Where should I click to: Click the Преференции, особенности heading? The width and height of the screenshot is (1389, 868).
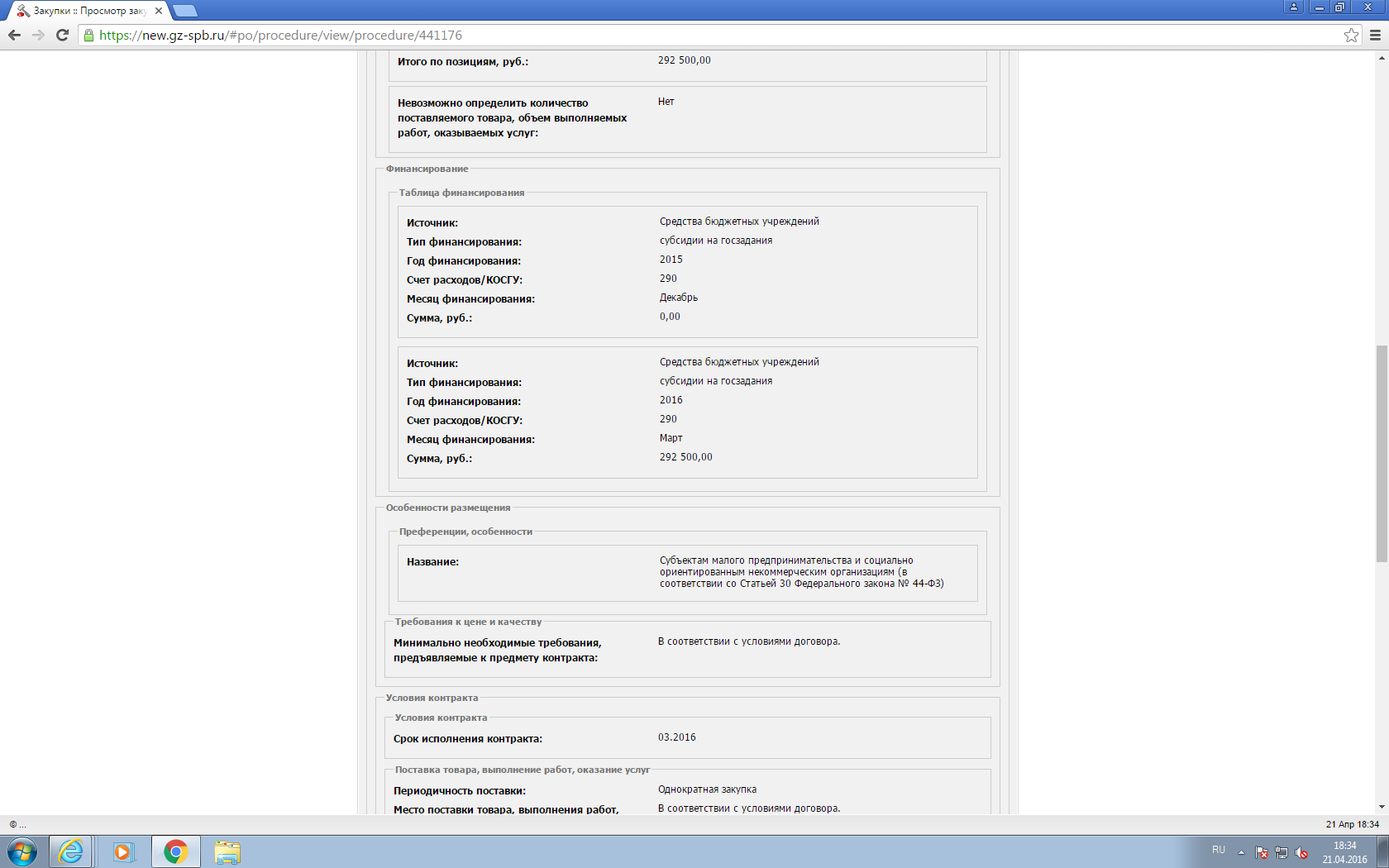click(x=465, y=532)
